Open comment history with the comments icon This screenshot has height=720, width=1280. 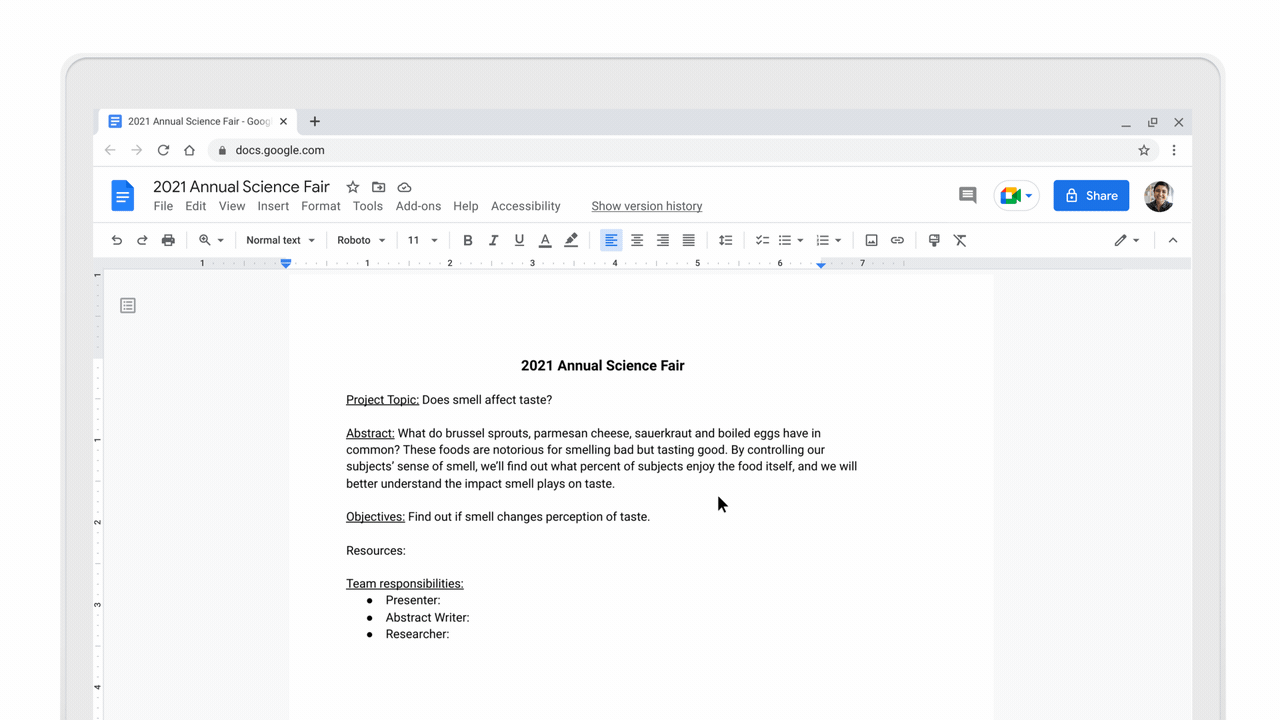(x=967, y=195)
